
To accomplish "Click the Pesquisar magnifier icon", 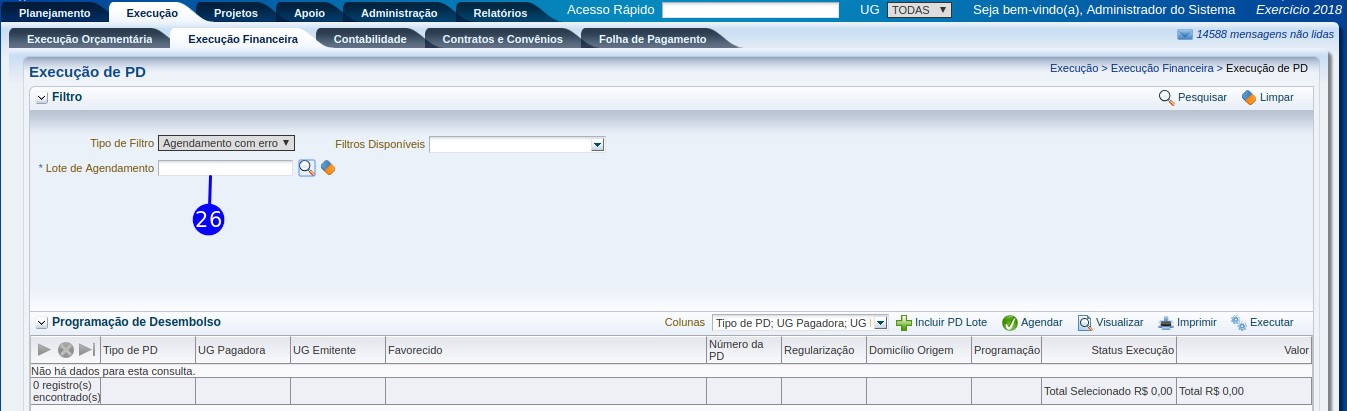I will tap(1166, 98).
